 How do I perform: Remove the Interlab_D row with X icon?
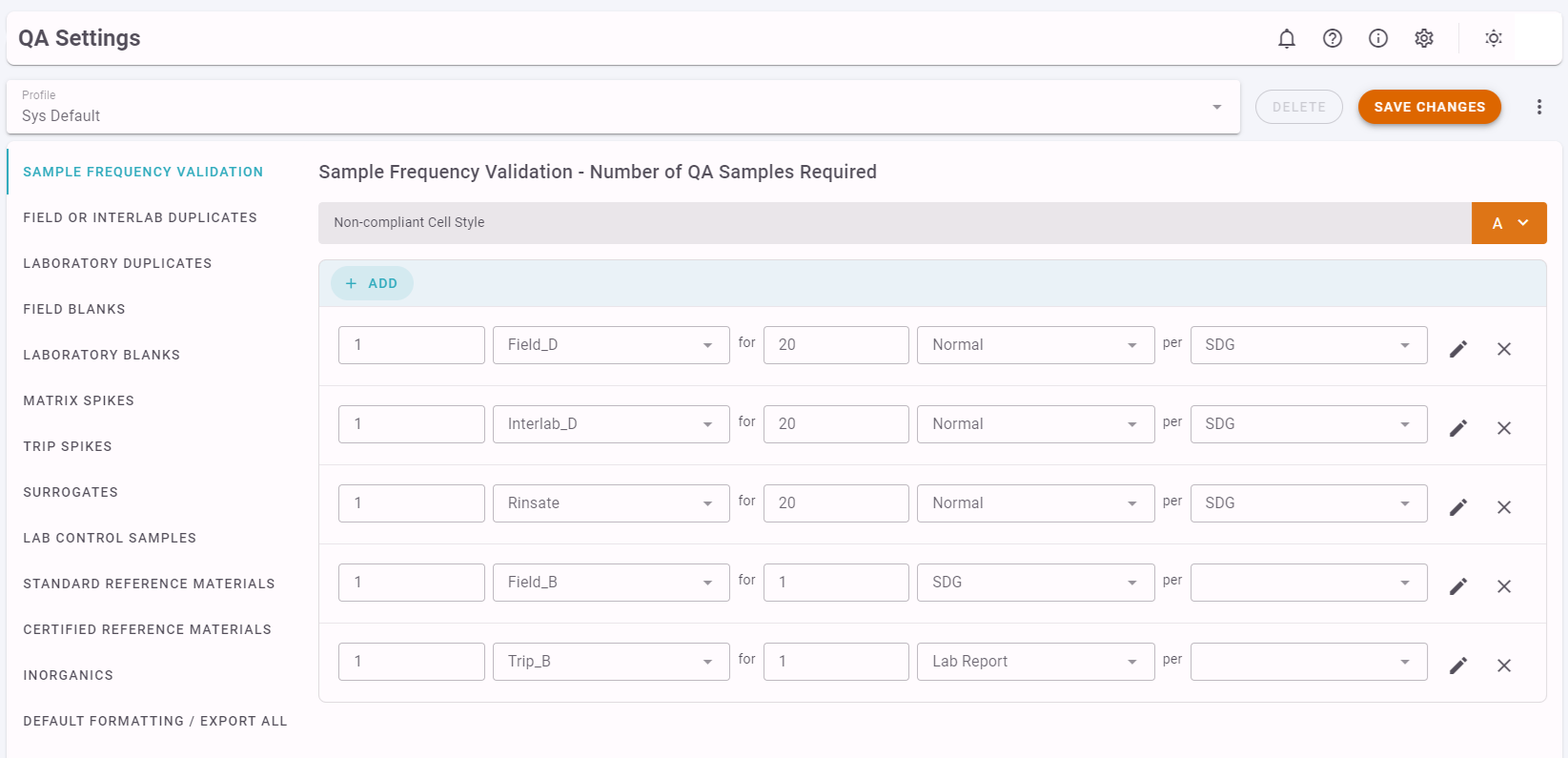tap(1504, 428)
